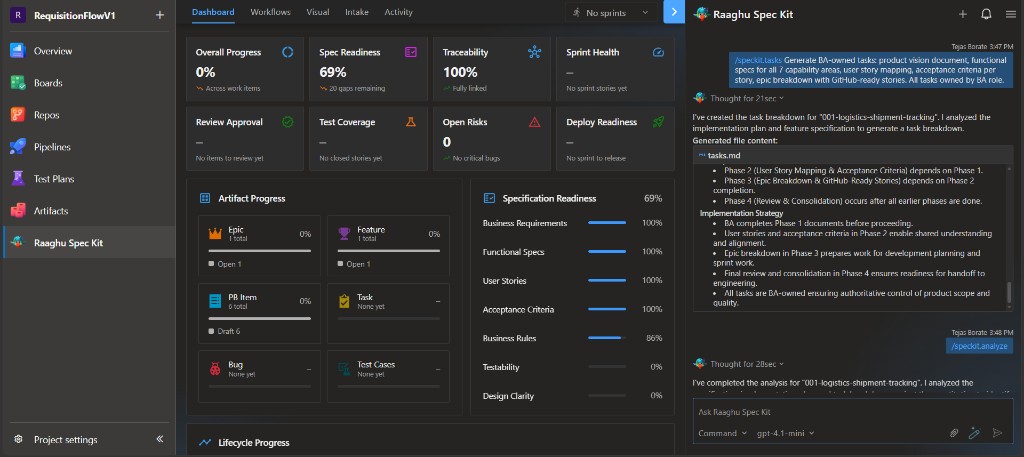This screenshot has width=1024, height=457.
Task: Open notifications bell in Spec Kit panel
Action: tap(986, 14)
